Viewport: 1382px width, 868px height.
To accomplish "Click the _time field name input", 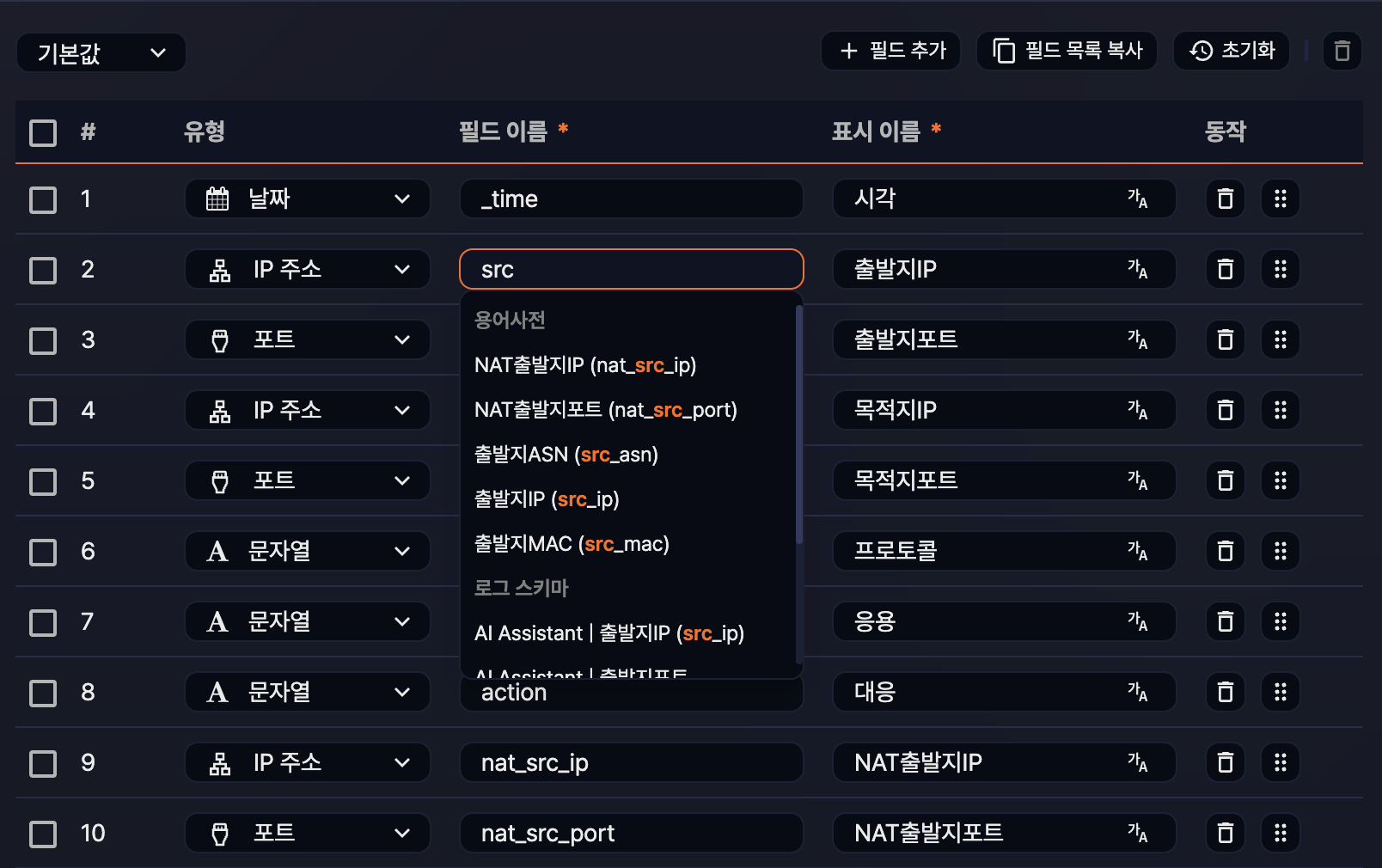I will click(631, 199).
